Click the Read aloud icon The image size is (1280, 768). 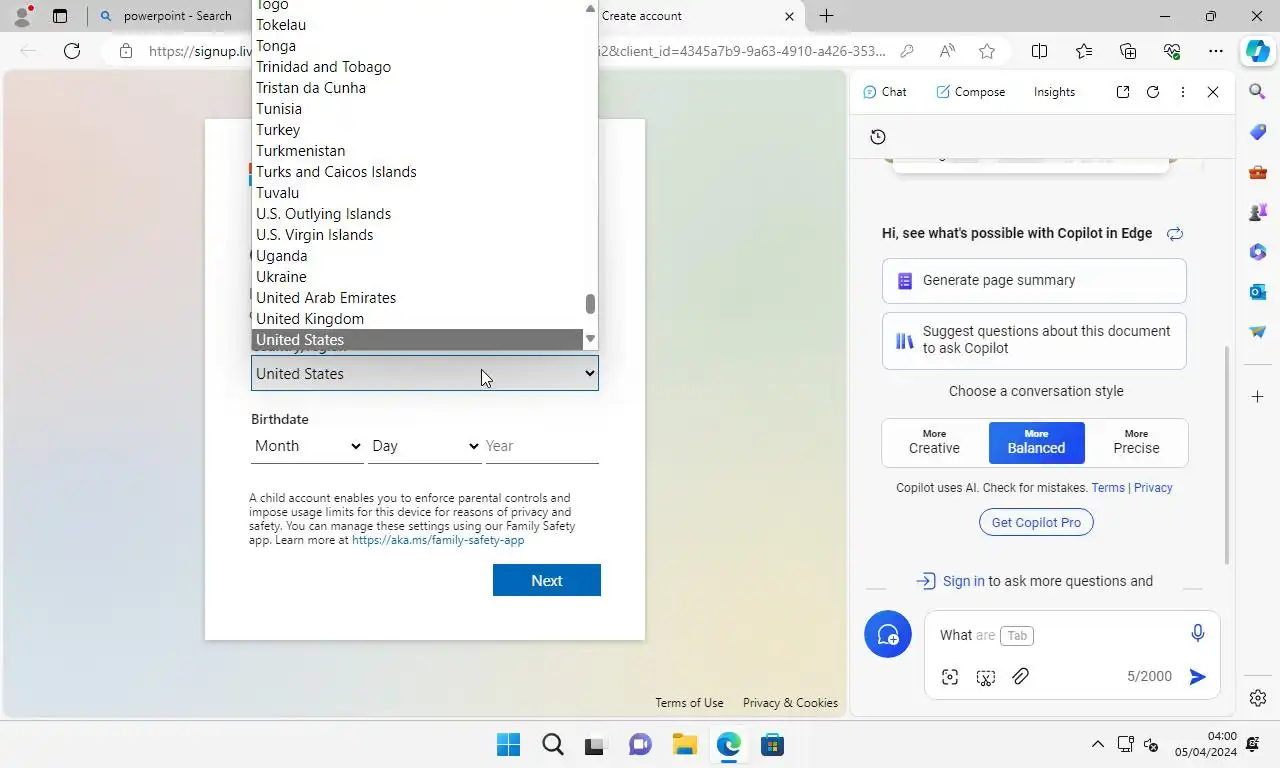coord(947,51)
